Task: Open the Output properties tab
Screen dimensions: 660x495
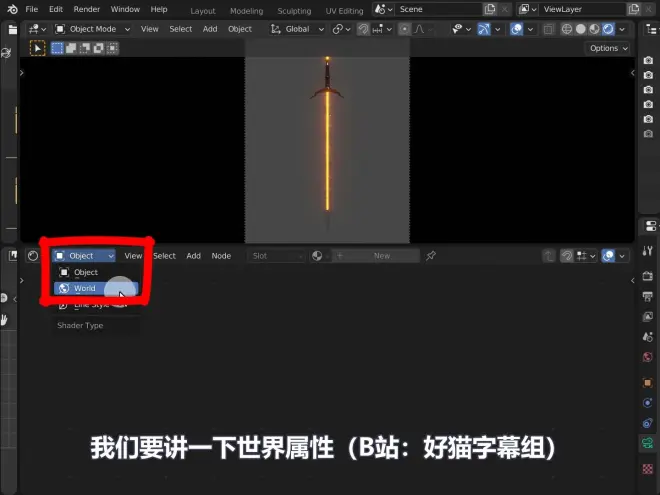Action: point(648,296)
